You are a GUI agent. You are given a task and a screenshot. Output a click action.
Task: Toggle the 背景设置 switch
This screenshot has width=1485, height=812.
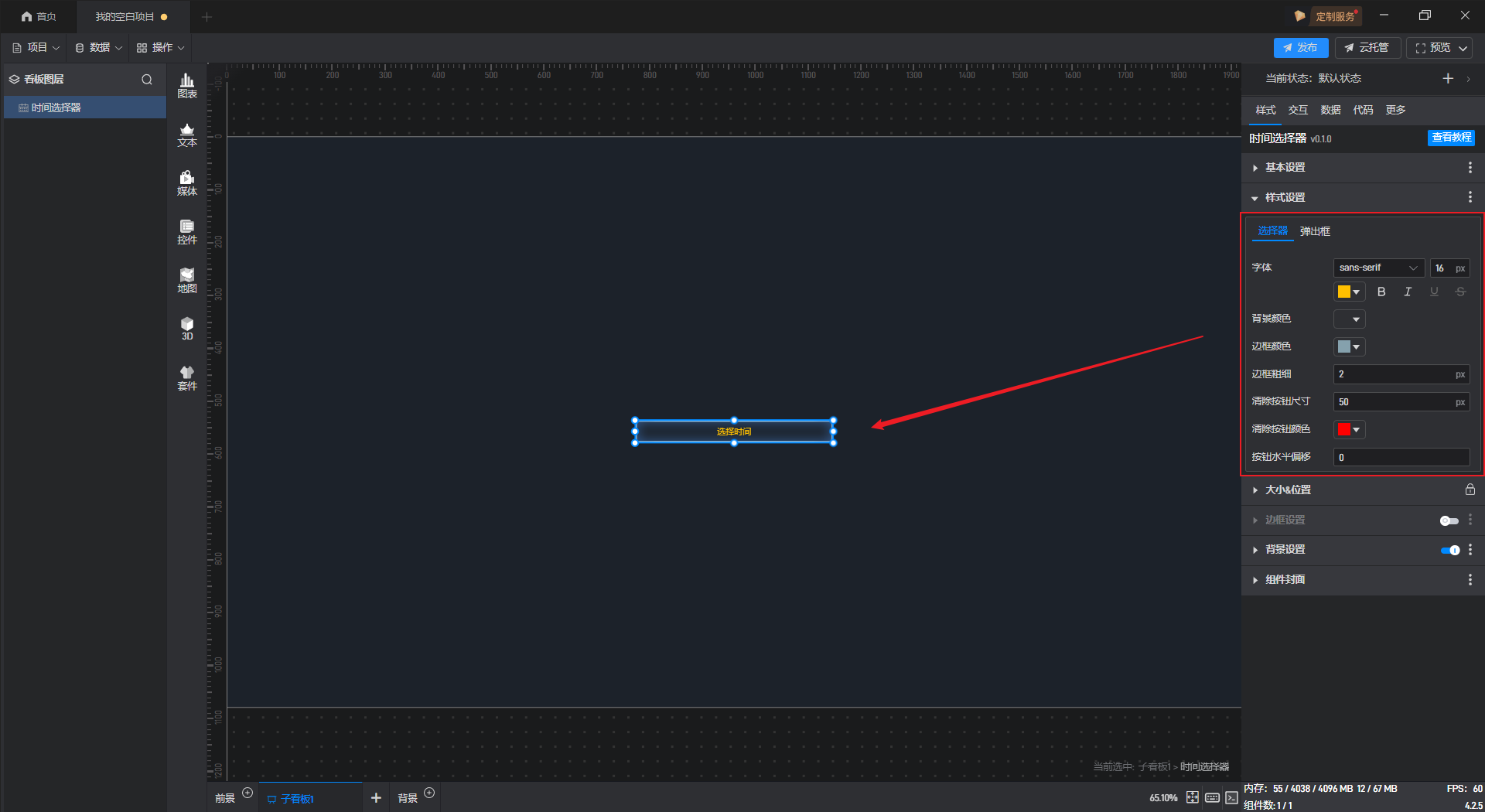tap(1450, 550)
